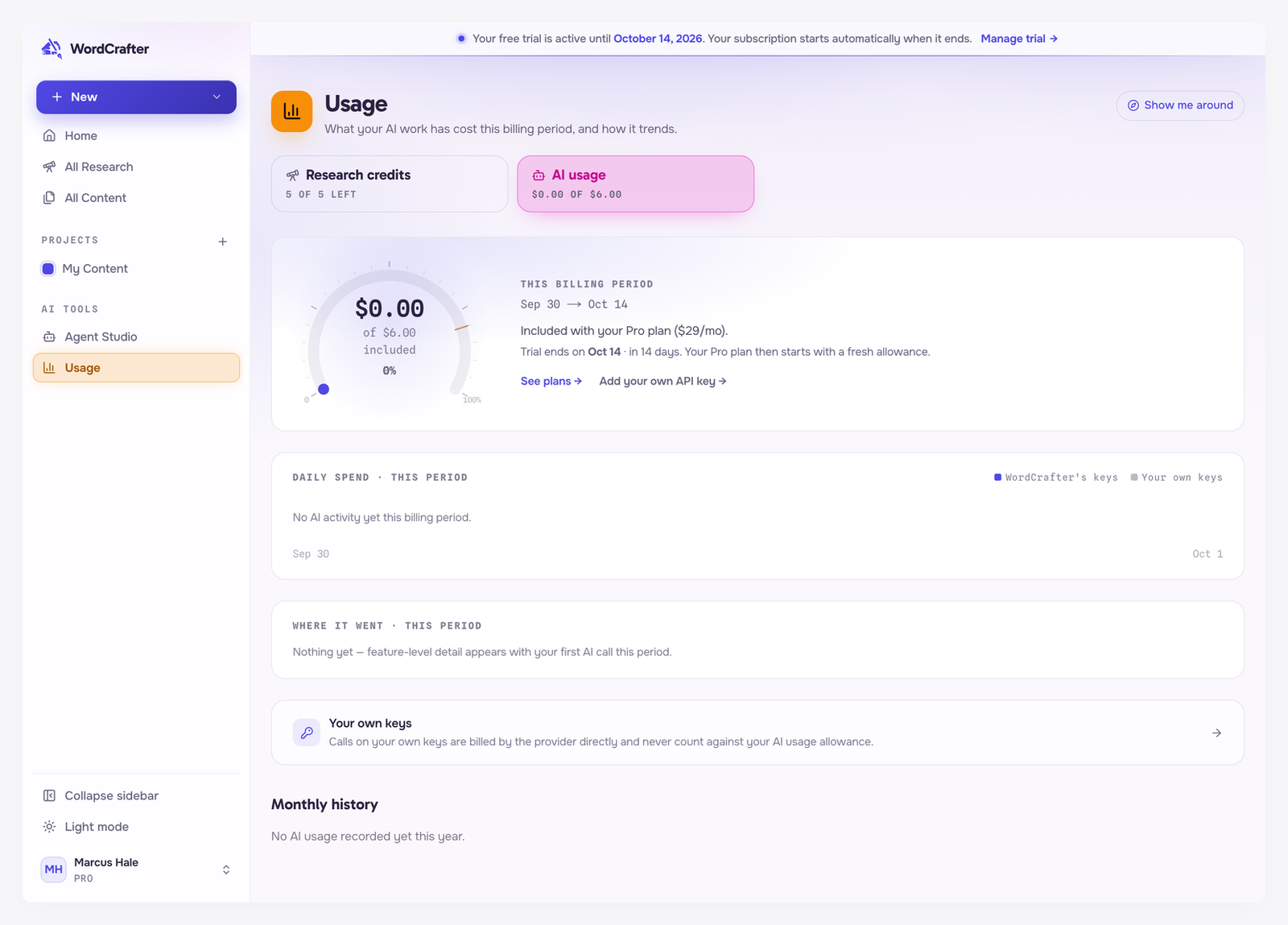Click the Home house icon
1288x925 pixels.
49,135
